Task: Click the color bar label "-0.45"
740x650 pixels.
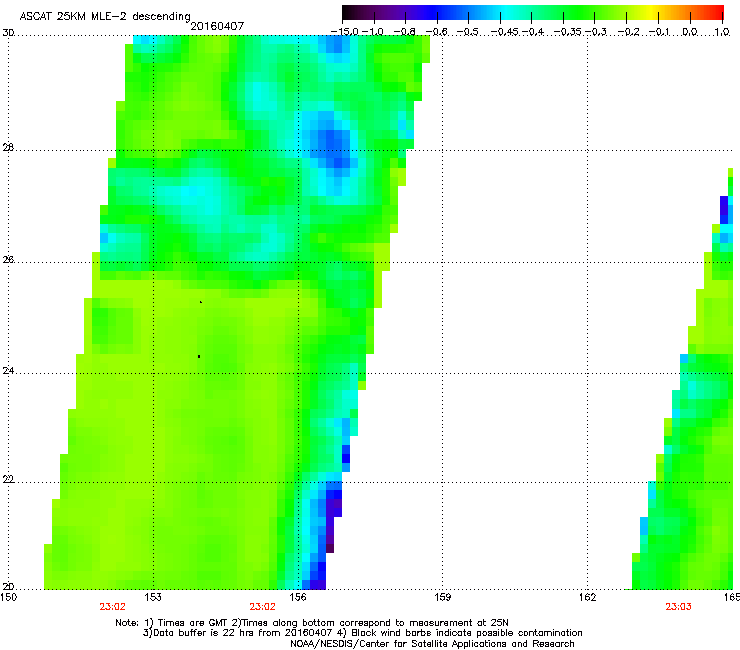Action: tap(503, 32)
